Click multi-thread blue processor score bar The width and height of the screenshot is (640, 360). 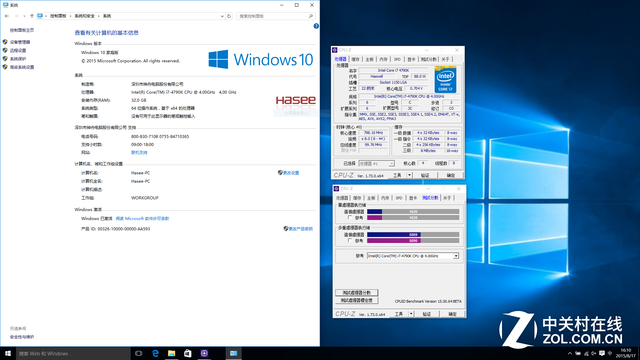tap(413, 235)
